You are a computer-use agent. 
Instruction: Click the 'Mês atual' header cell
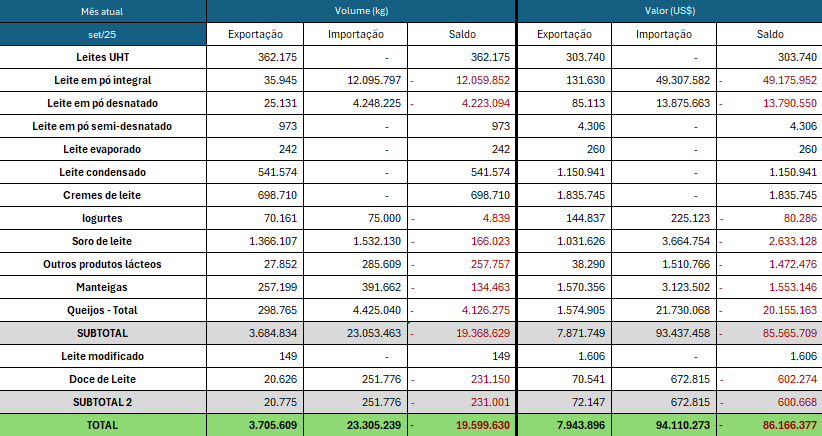tap(103, 11)
